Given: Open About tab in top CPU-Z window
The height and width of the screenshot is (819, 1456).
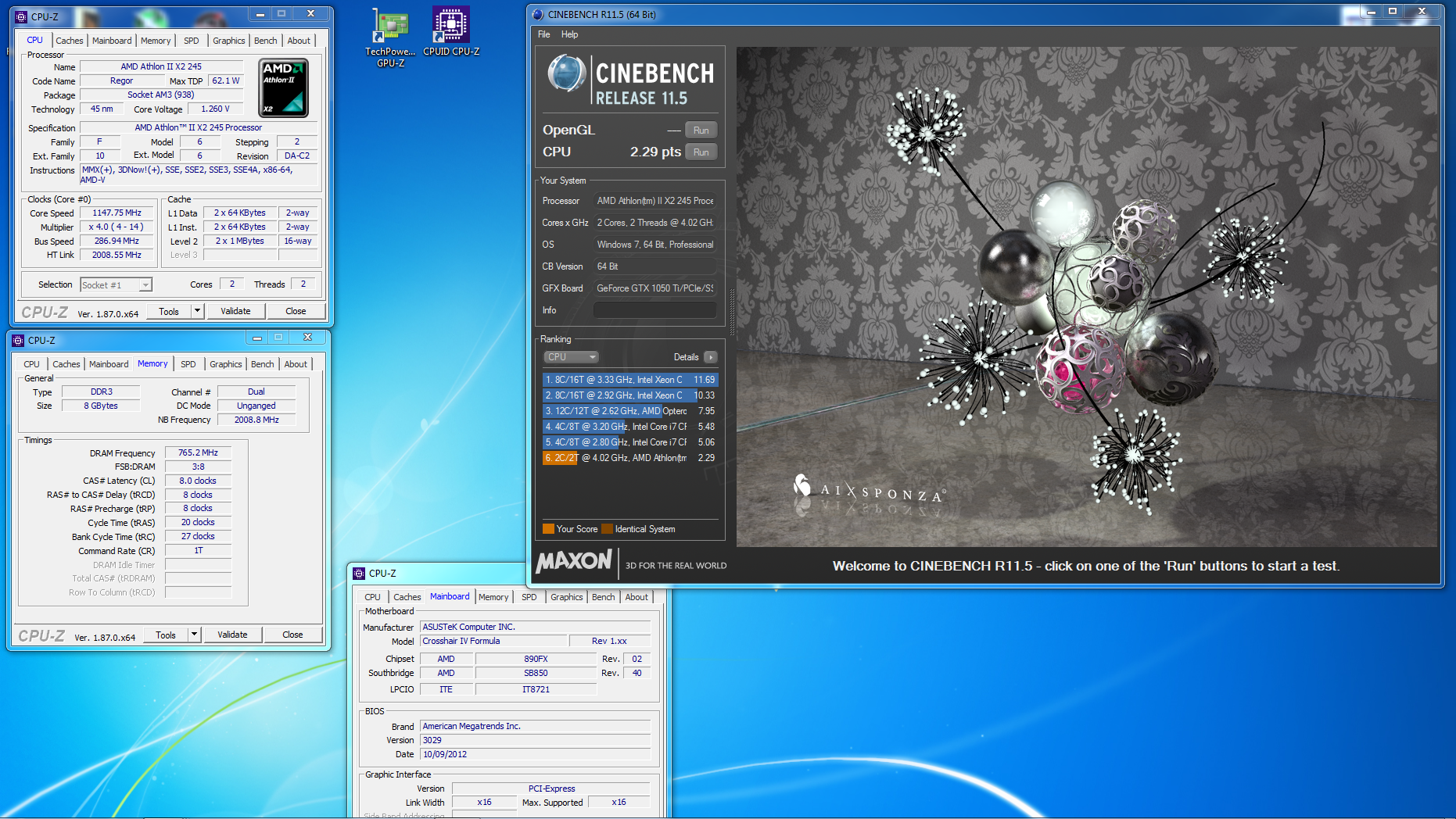Looking at the screenshot, I should coord(299,41).
